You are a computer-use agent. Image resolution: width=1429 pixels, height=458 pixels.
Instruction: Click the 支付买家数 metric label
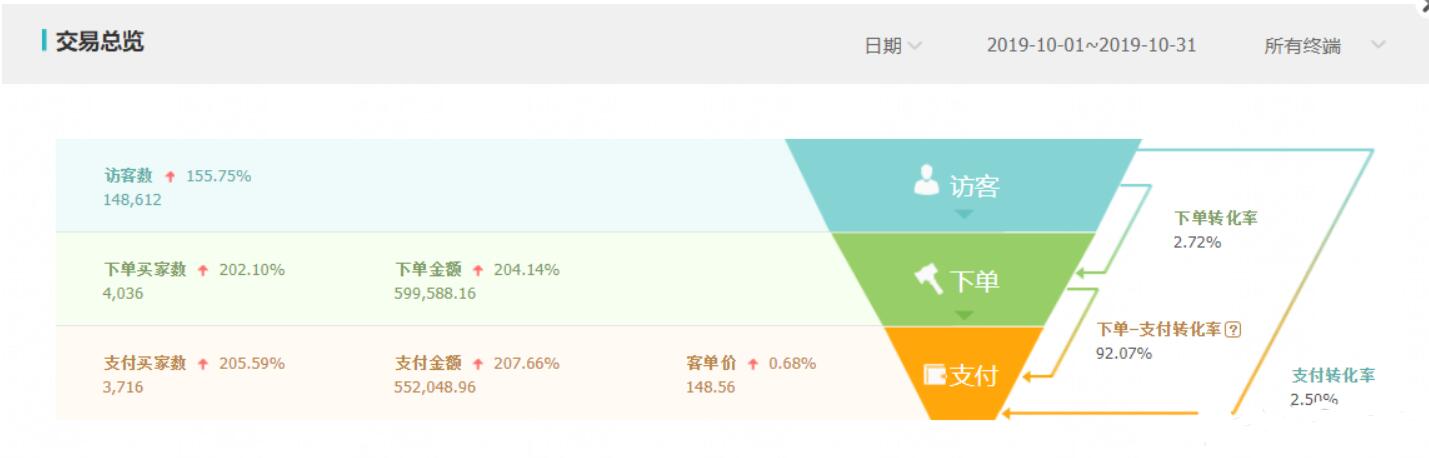(x=145, y=363)
